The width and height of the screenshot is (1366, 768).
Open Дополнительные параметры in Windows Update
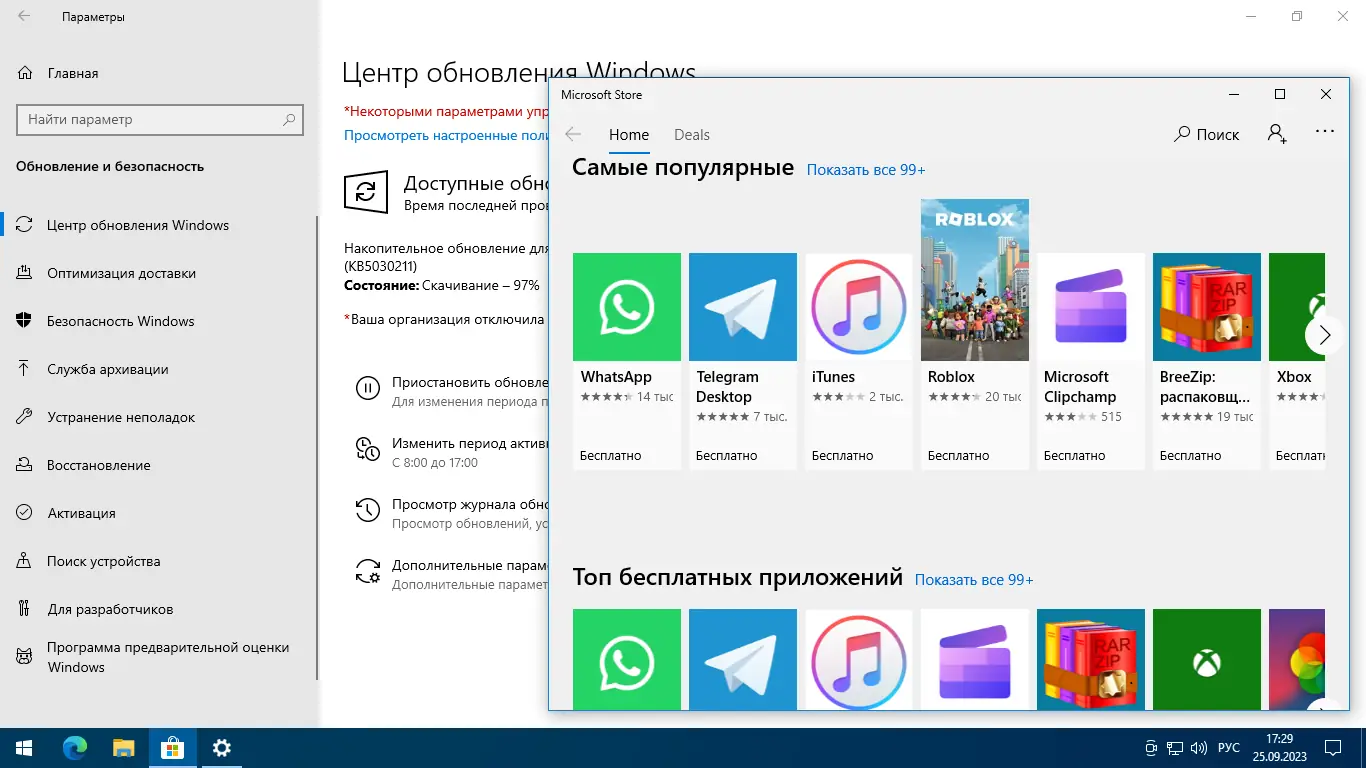pos(450,574)
